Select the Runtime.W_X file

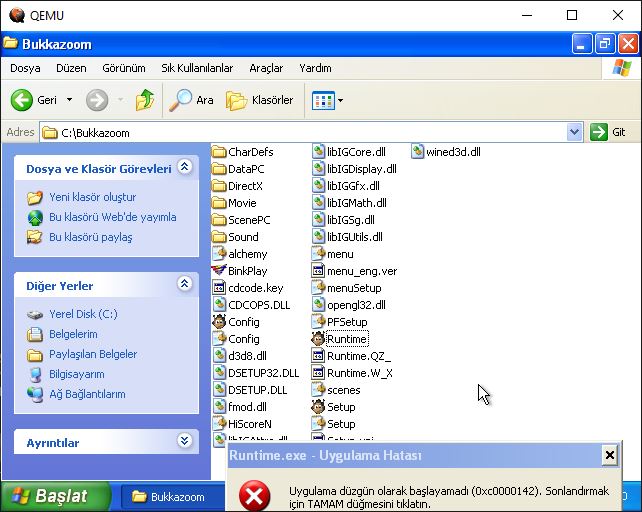352,373
